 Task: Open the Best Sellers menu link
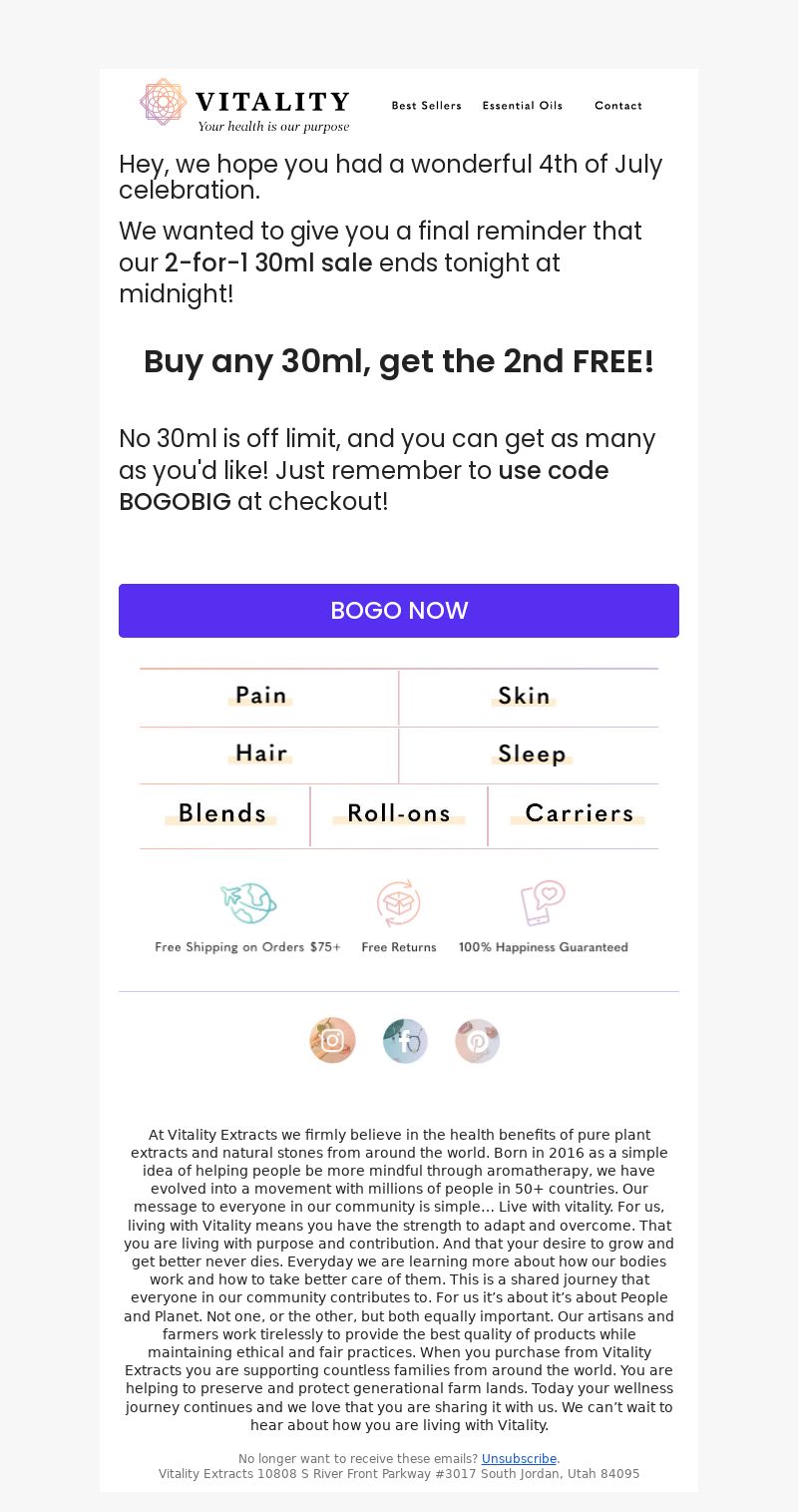coord(427,106)
